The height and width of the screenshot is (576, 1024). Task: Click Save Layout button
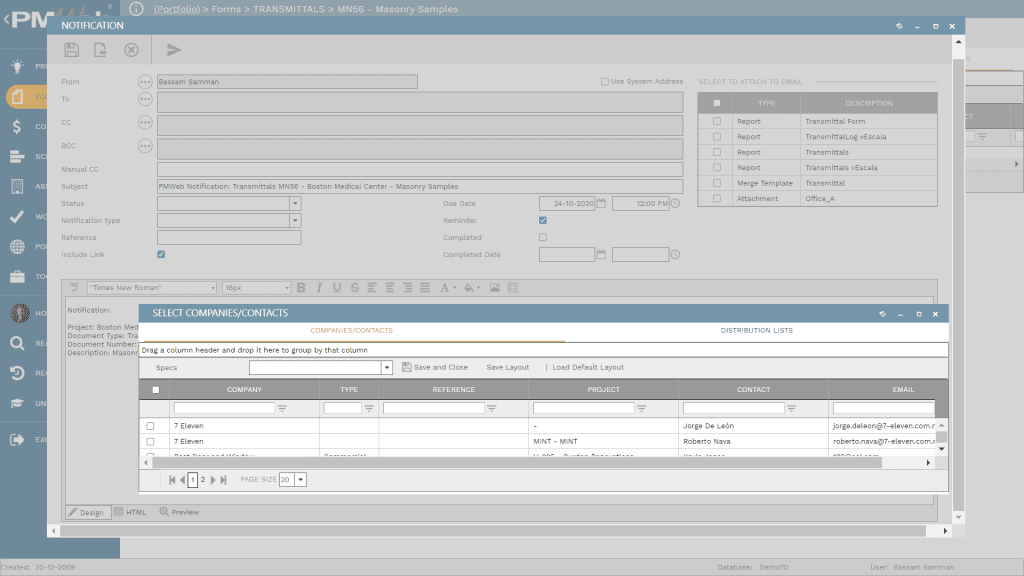coord(507,368)
